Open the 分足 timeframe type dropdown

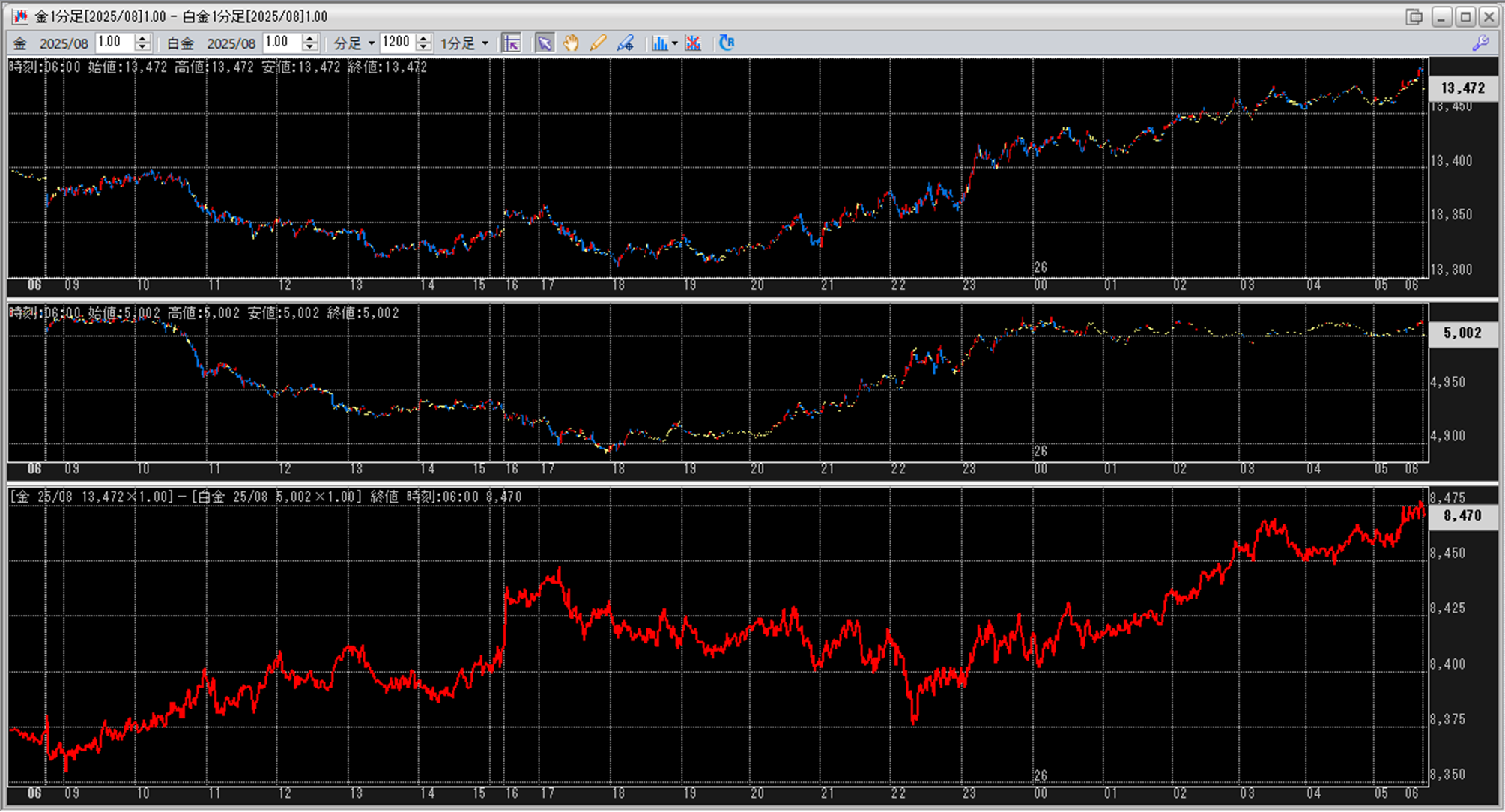pos(372,43)
